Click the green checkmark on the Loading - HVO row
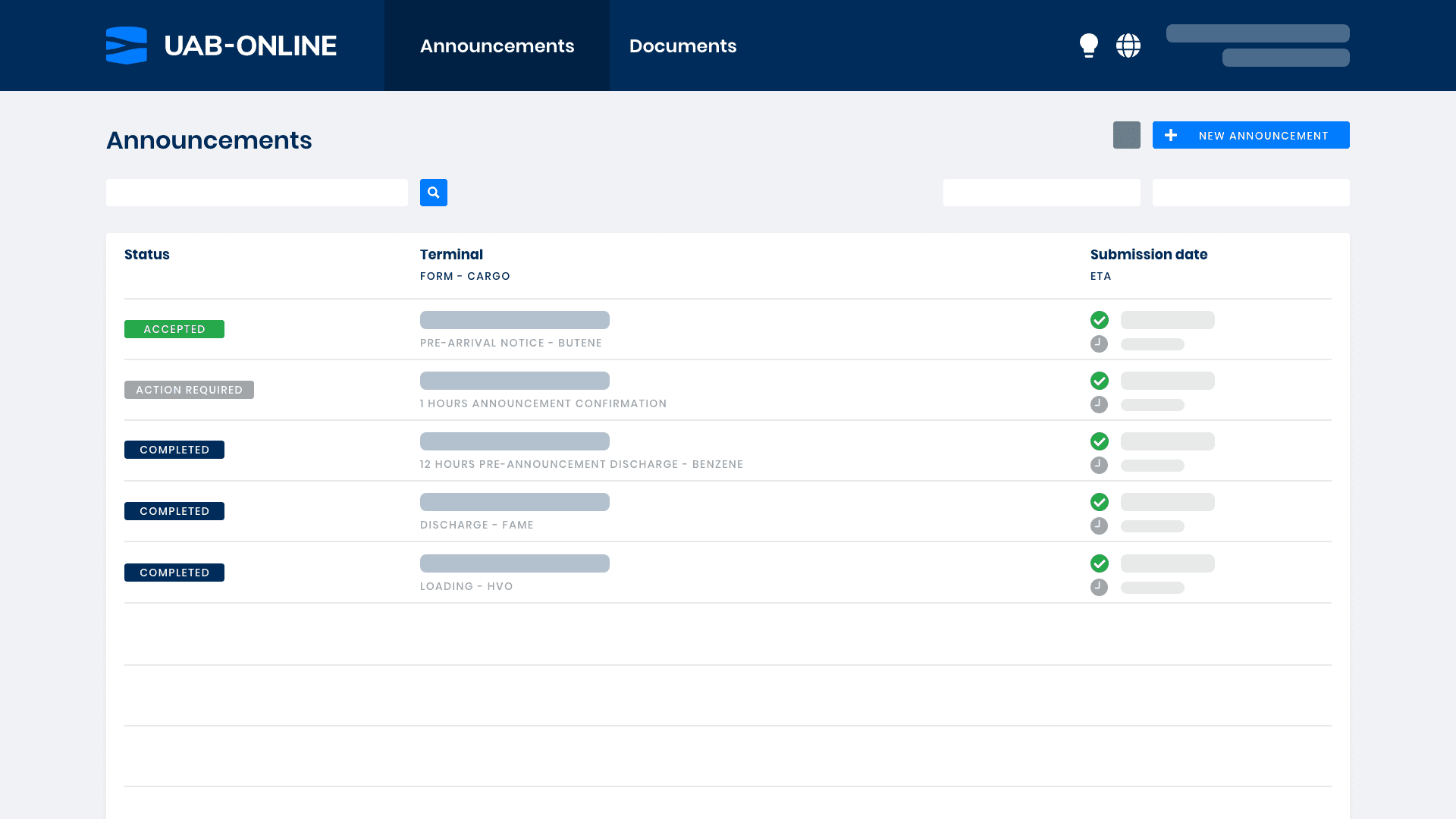 coord(1100,563)
